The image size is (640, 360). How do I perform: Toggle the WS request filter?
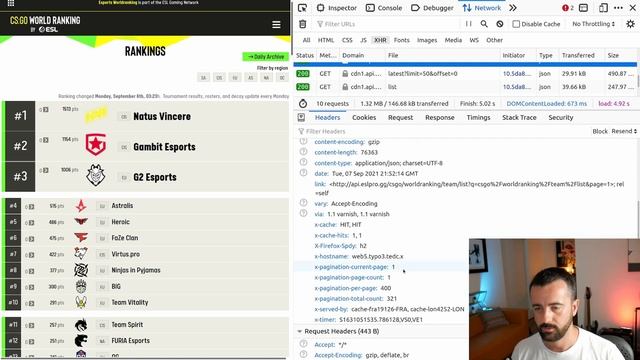(474, 40)
